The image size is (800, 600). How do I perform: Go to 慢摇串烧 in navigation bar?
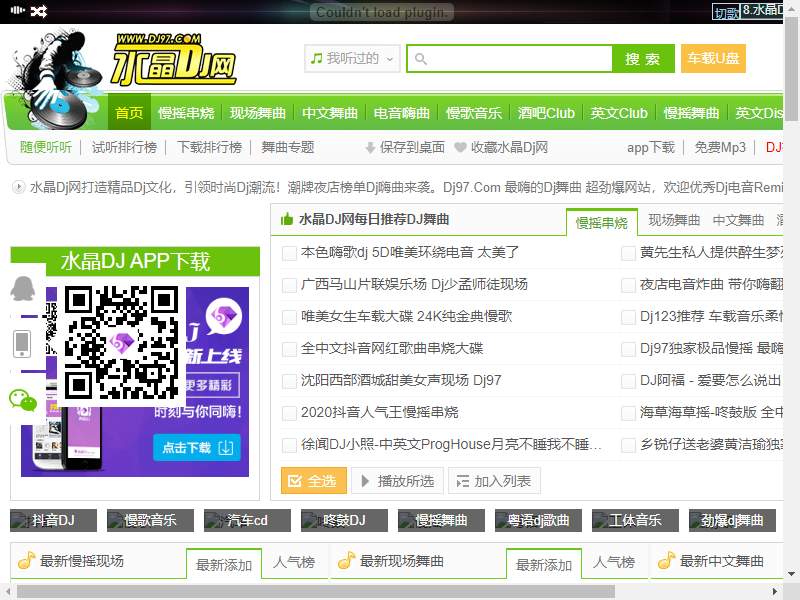[x=186, y=113]
